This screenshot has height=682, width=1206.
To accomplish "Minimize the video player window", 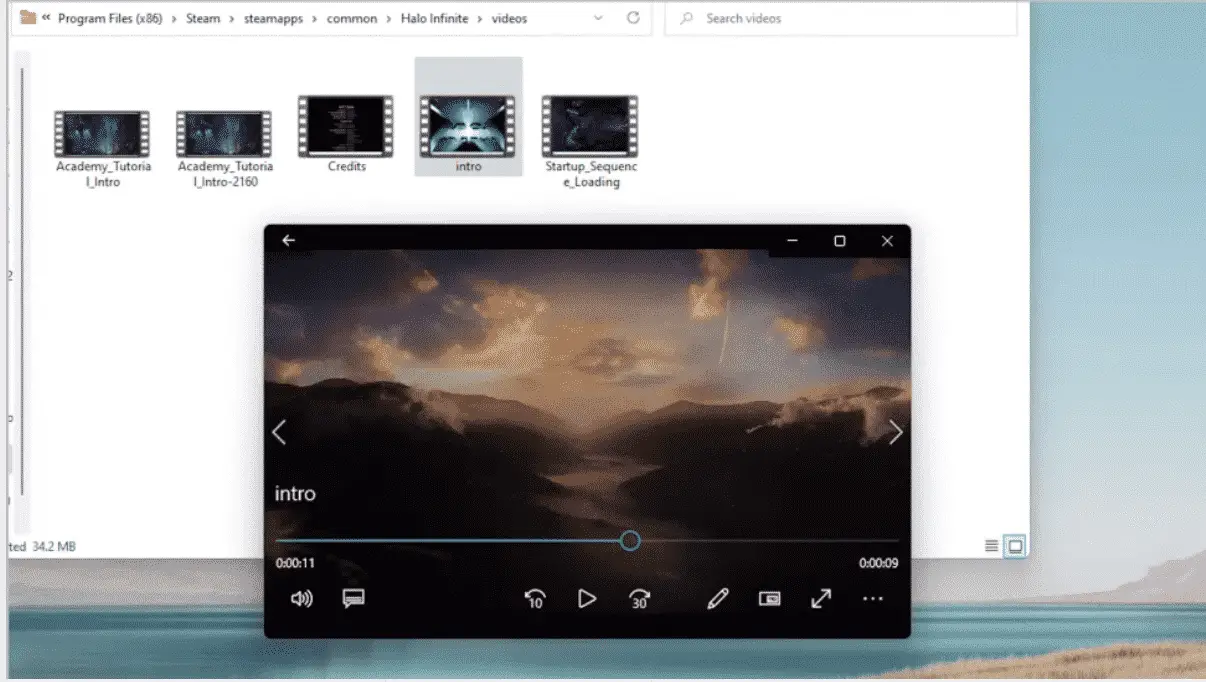I will coord(792,241).
